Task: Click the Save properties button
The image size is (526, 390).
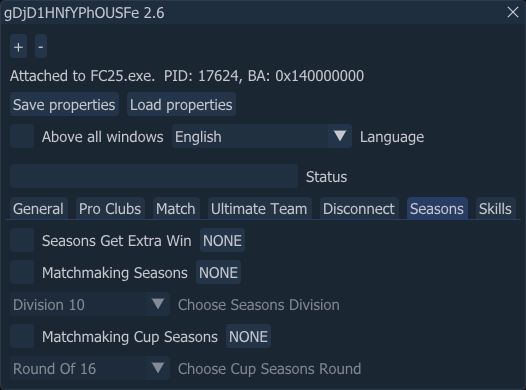Action: 64,104
